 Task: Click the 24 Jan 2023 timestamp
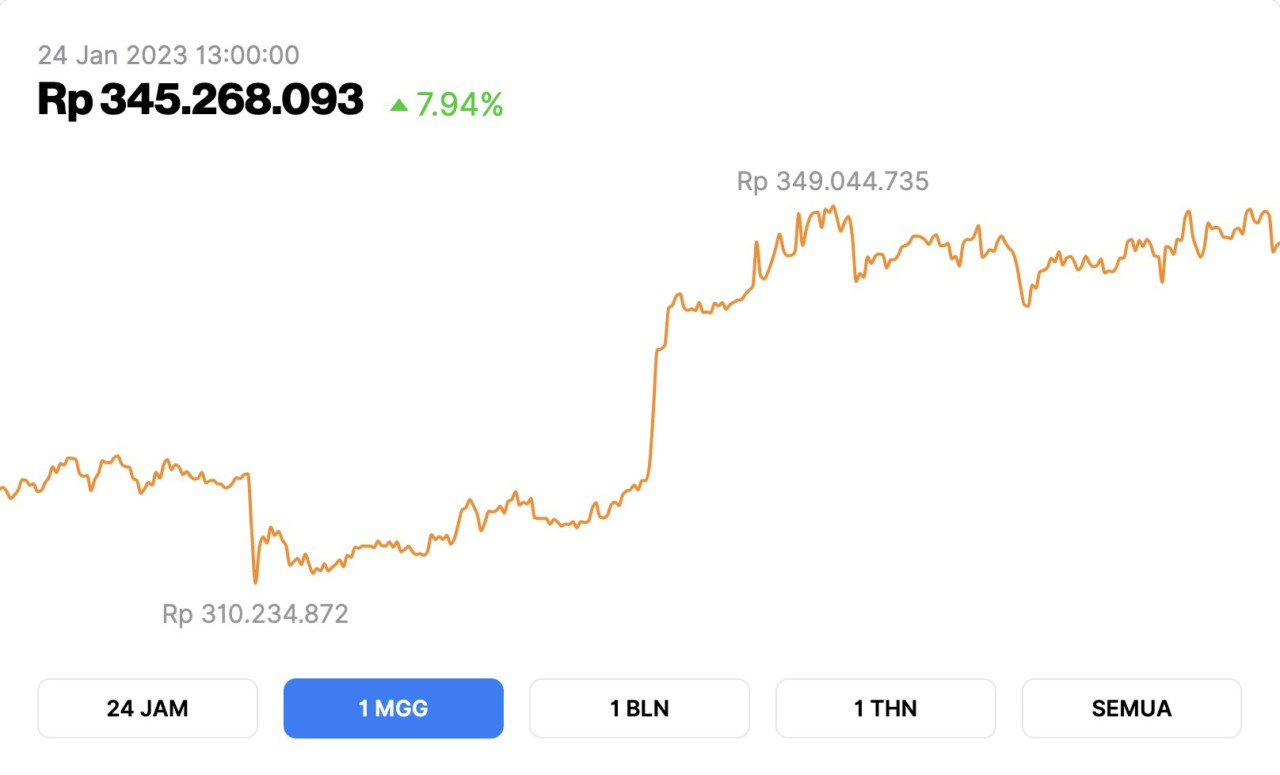(x=166, y=55)
